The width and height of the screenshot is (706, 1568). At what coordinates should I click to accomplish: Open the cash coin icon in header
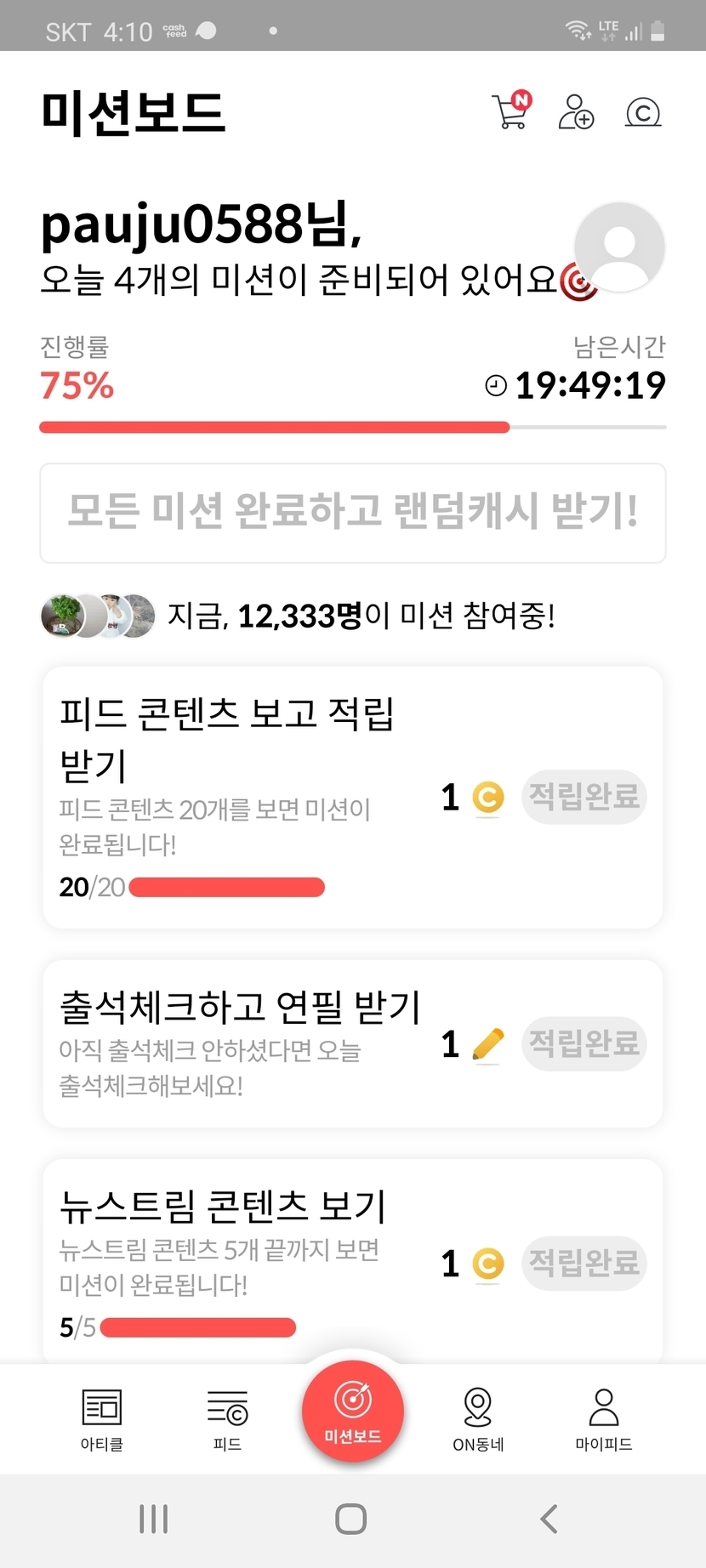[x=642, y=112]
